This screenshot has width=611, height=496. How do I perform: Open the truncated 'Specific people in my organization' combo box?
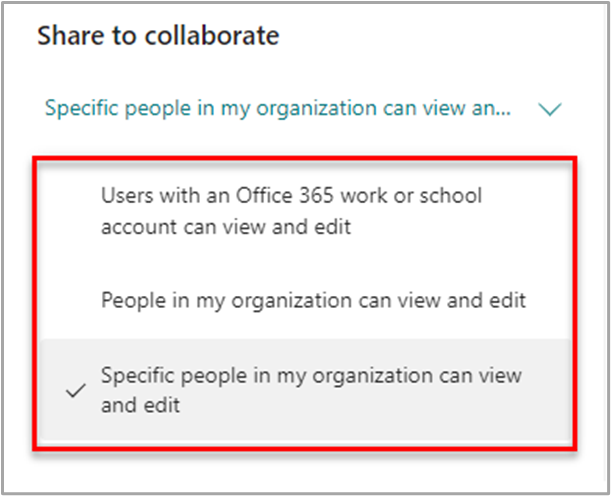300,109
